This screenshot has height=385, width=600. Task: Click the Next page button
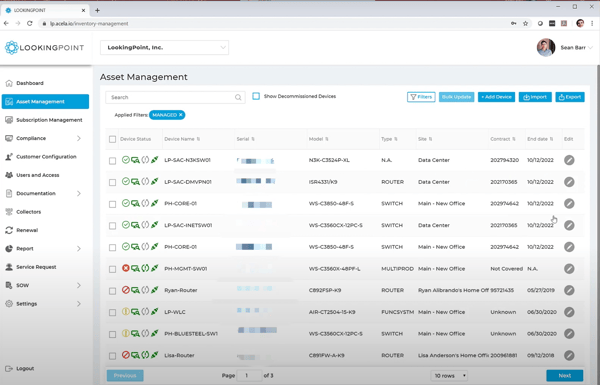[x=565, y=375]
